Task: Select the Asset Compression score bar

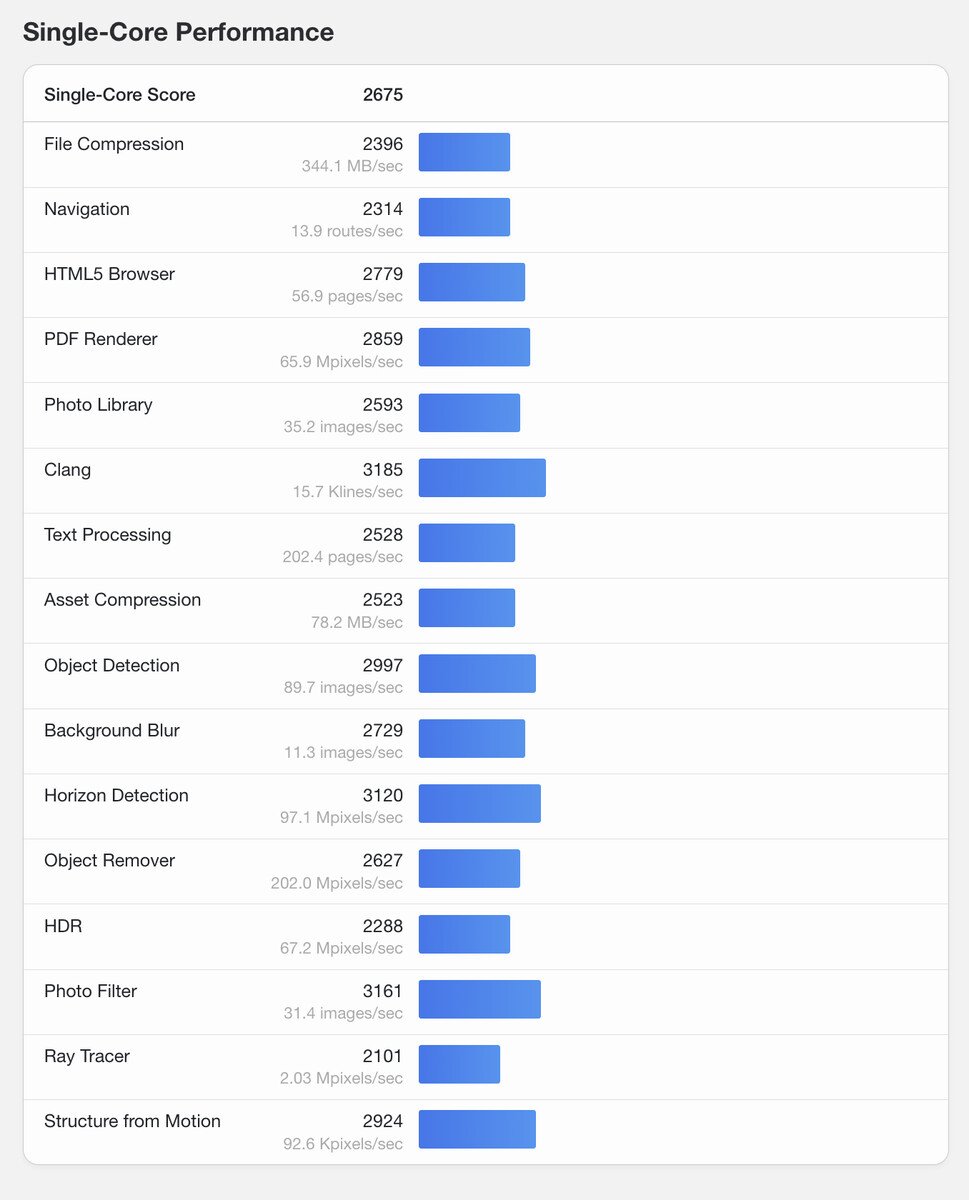Action: [x=467, y=608]
